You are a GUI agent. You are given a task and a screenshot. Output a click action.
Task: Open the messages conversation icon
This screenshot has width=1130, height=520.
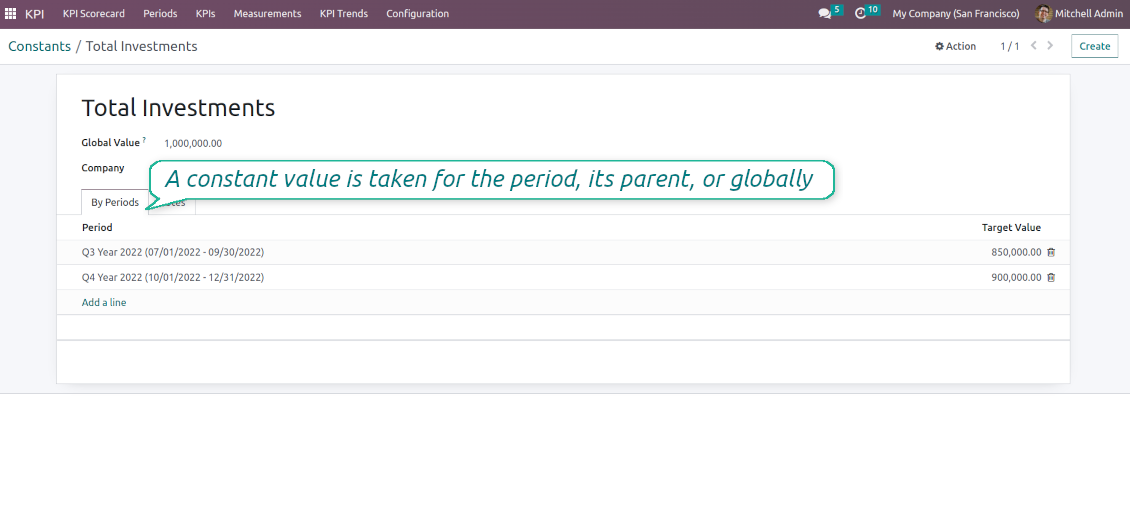[824, 14]
